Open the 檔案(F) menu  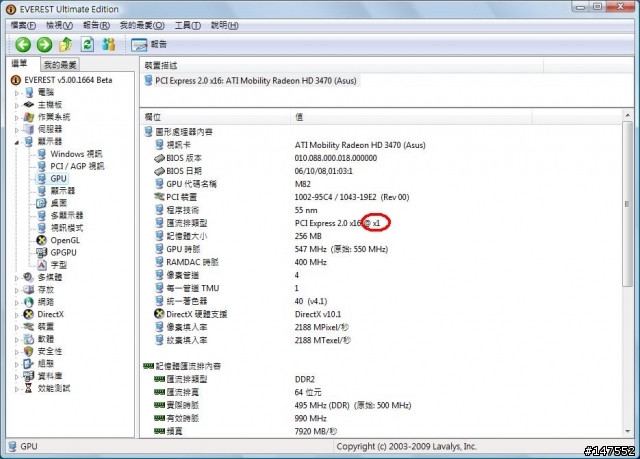point(23,25)
